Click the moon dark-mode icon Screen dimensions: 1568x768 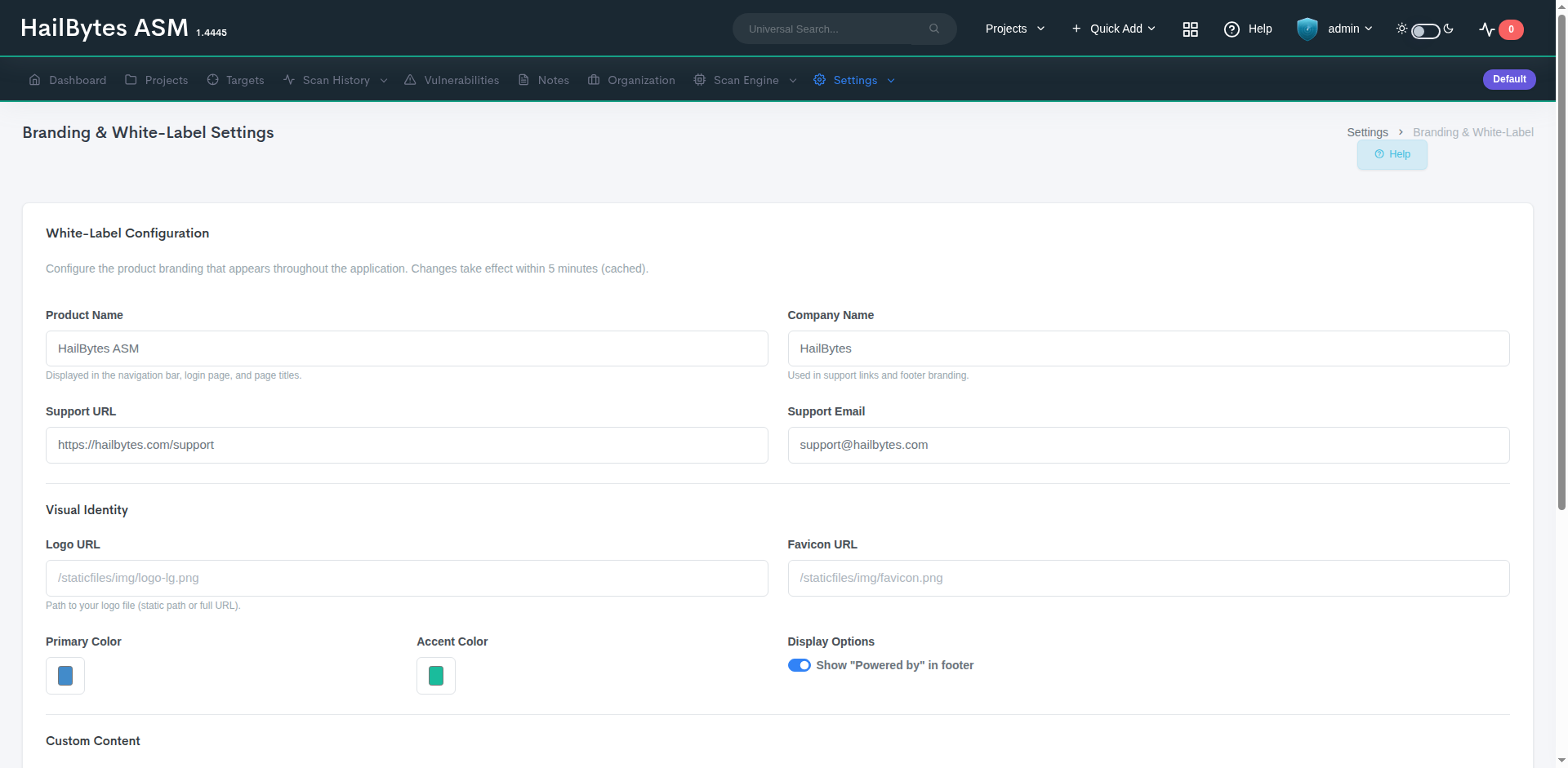[1449, 29]
